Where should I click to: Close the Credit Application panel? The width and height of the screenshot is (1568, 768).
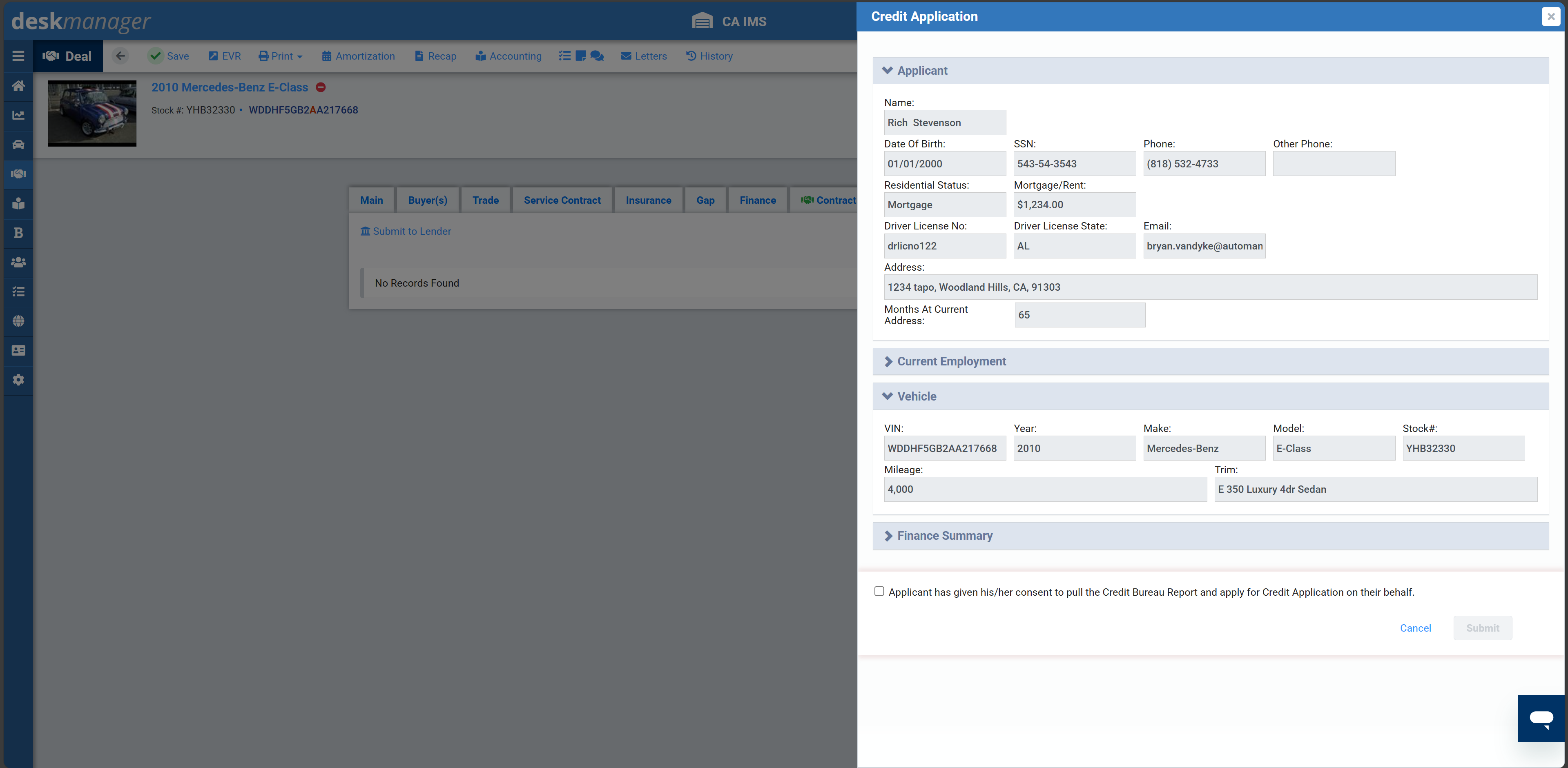(x=1550, y=17)
